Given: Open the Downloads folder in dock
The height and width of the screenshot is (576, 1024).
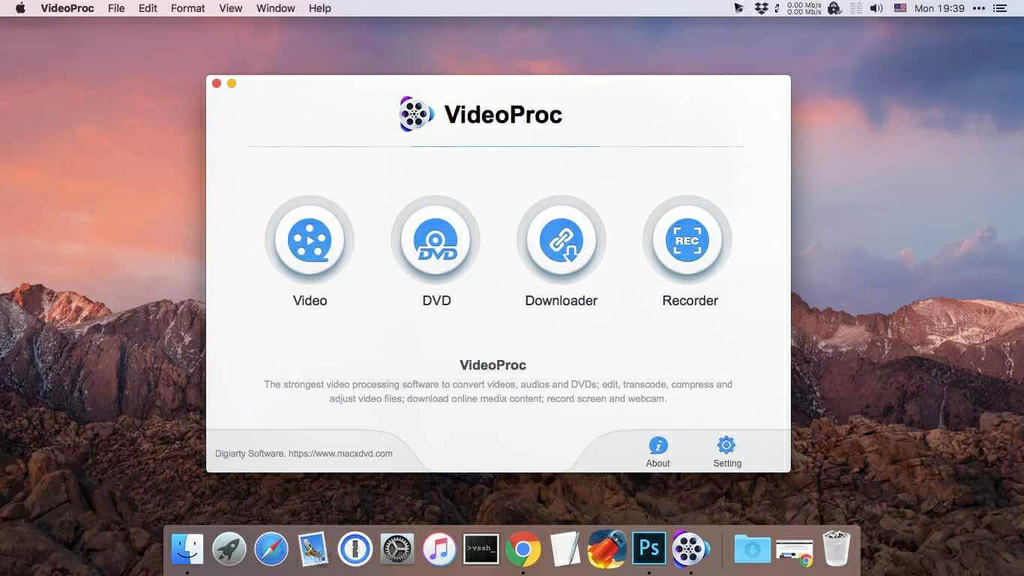Looking at the screenshot, I should pos(752,549).
